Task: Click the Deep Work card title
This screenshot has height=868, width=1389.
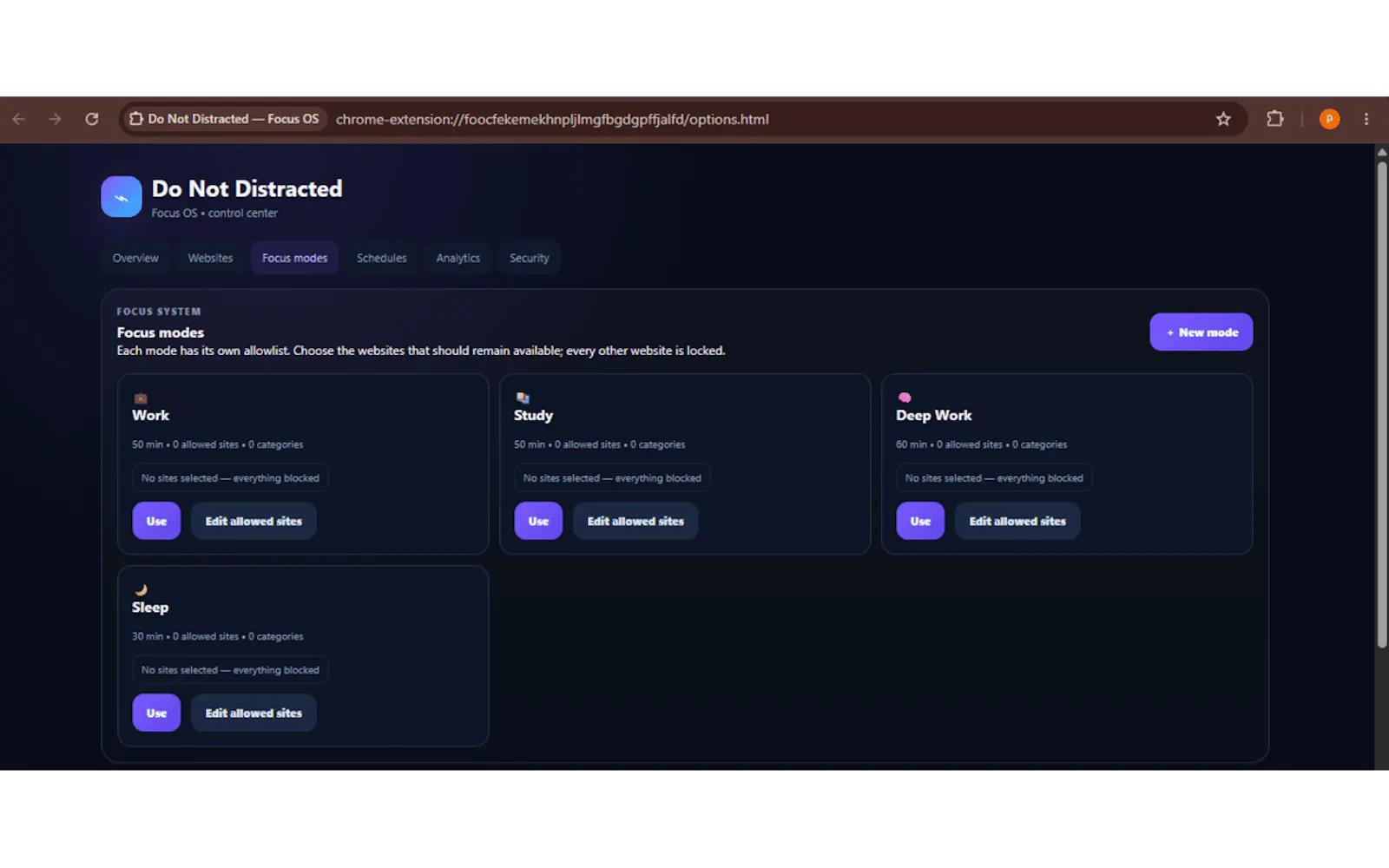Action: (x=933, y=416)
